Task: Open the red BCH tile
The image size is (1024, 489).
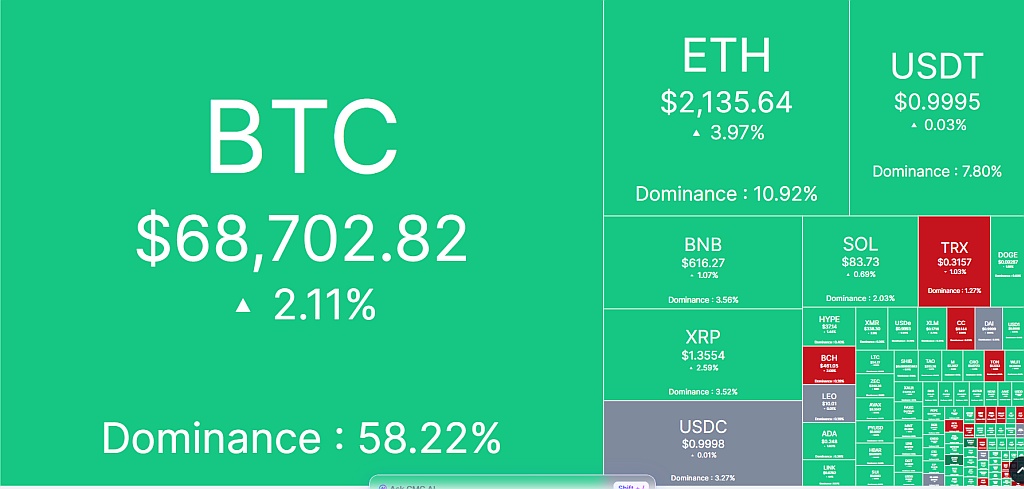Action: coord(829,365)
